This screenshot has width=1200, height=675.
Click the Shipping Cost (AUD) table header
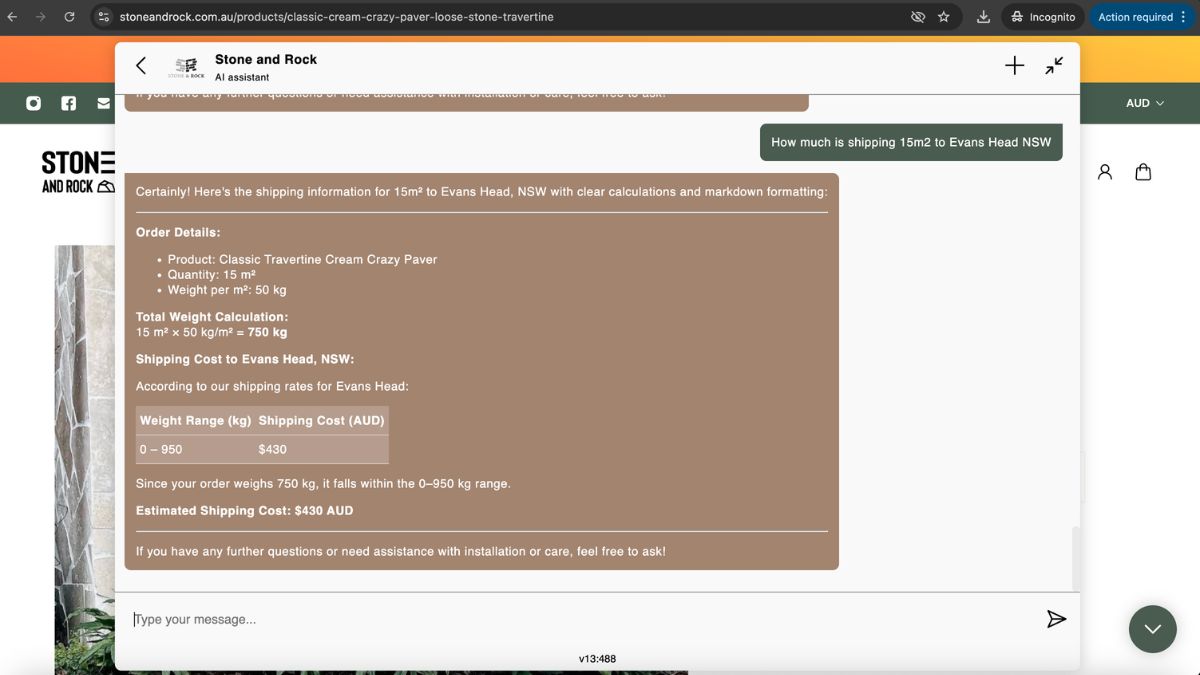tap(321, 420)
